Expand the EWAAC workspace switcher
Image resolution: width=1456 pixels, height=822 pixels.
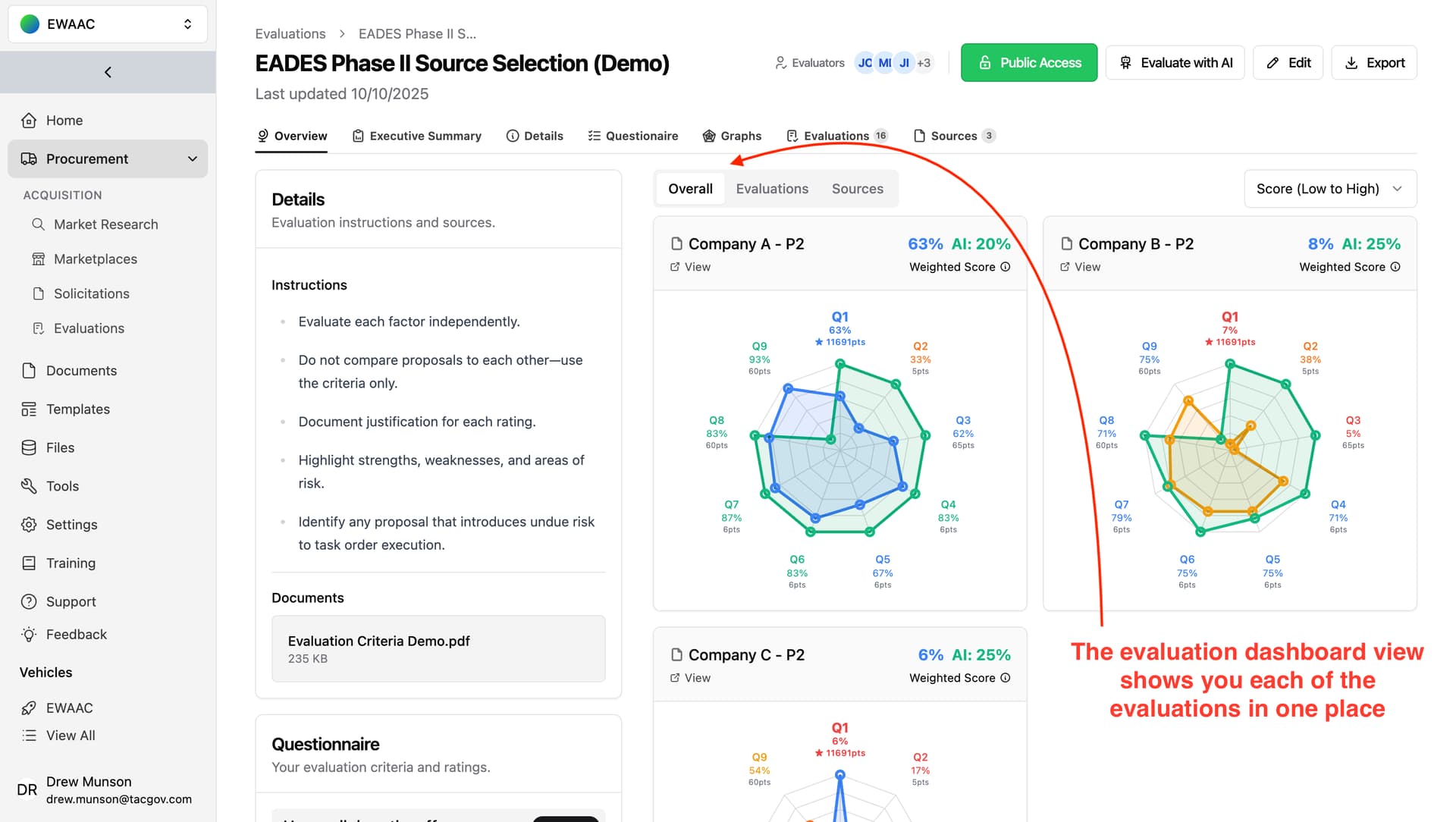pos(108,24)
